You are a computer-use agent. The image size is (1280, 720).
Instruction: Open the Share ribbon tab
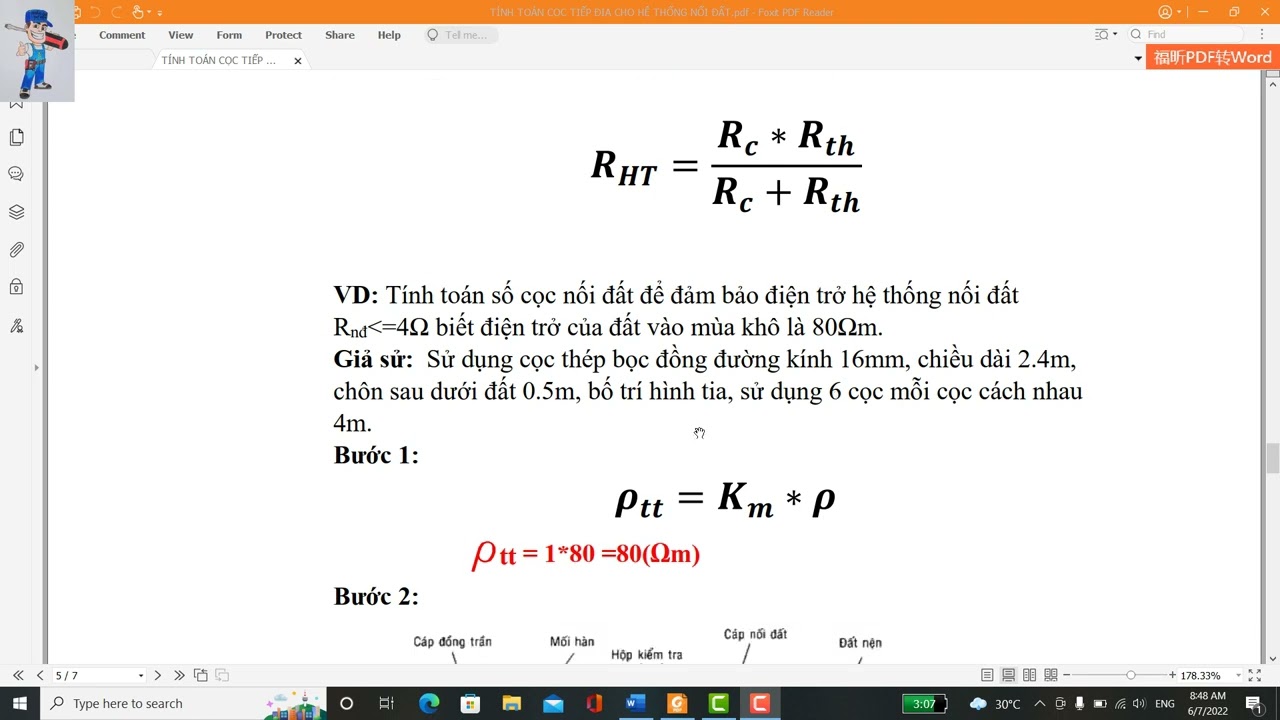[x=340, y=35]
